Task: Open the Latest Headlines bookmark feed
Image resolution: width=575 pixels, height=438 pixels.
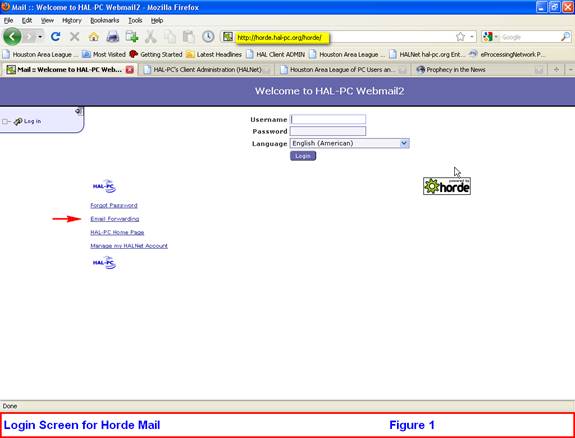Action: click(x=213, y=54)
